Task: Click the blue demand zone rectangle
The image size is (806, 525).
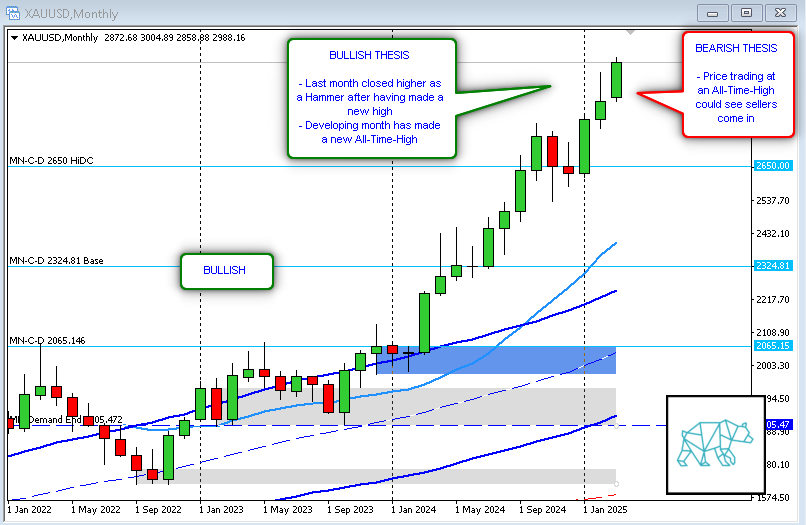Action: tap(510, 361)
